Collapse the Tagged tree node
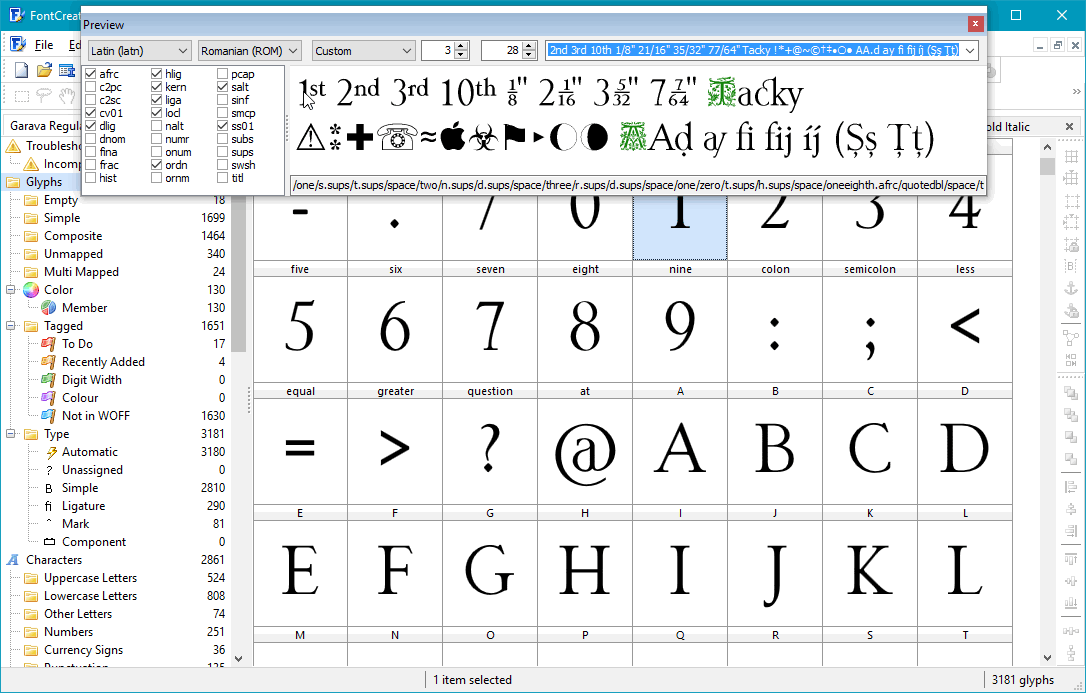This screenshot has height=693, width=1086. [11, 326]
